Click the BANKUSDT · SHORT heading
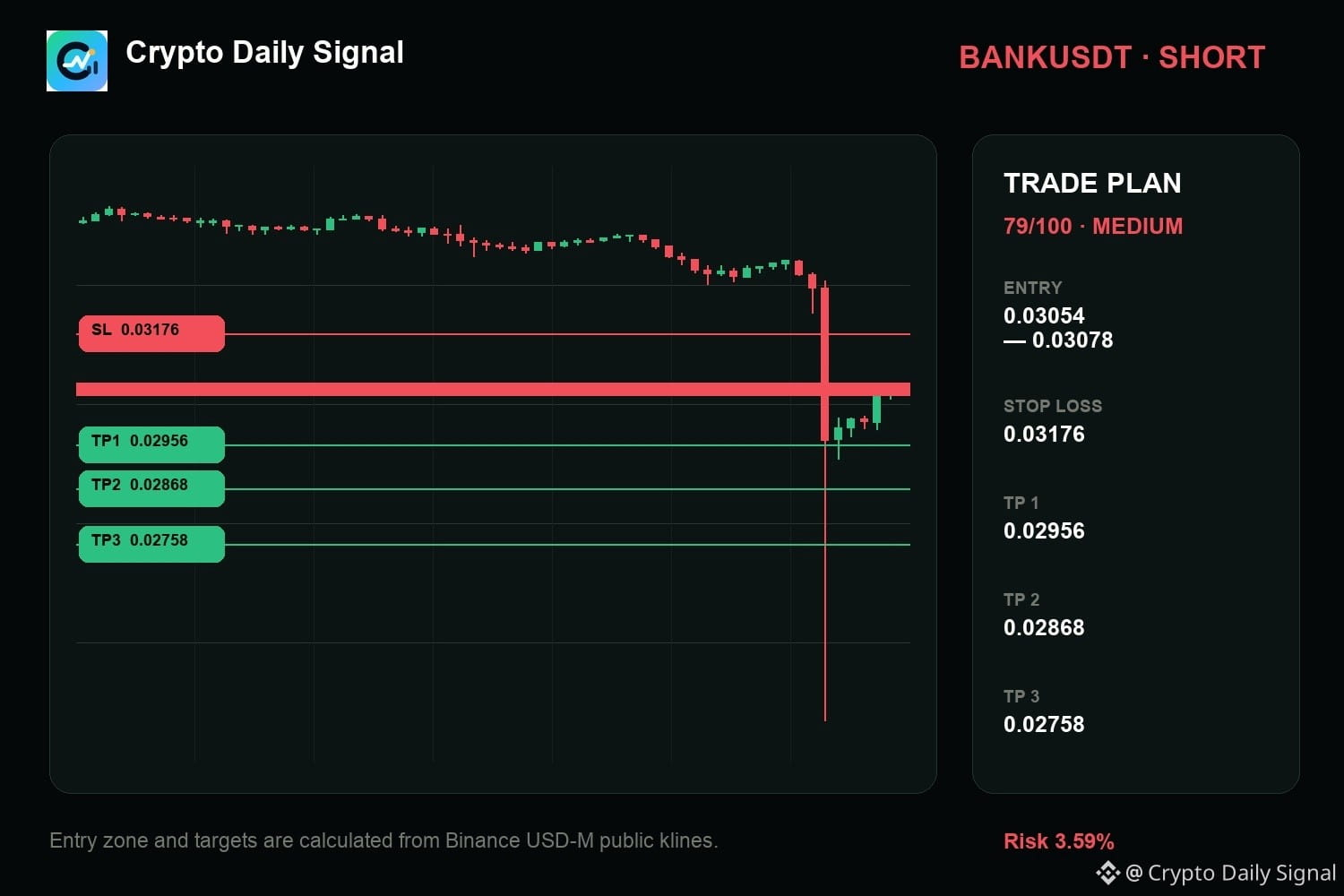 click(1112, 57)
